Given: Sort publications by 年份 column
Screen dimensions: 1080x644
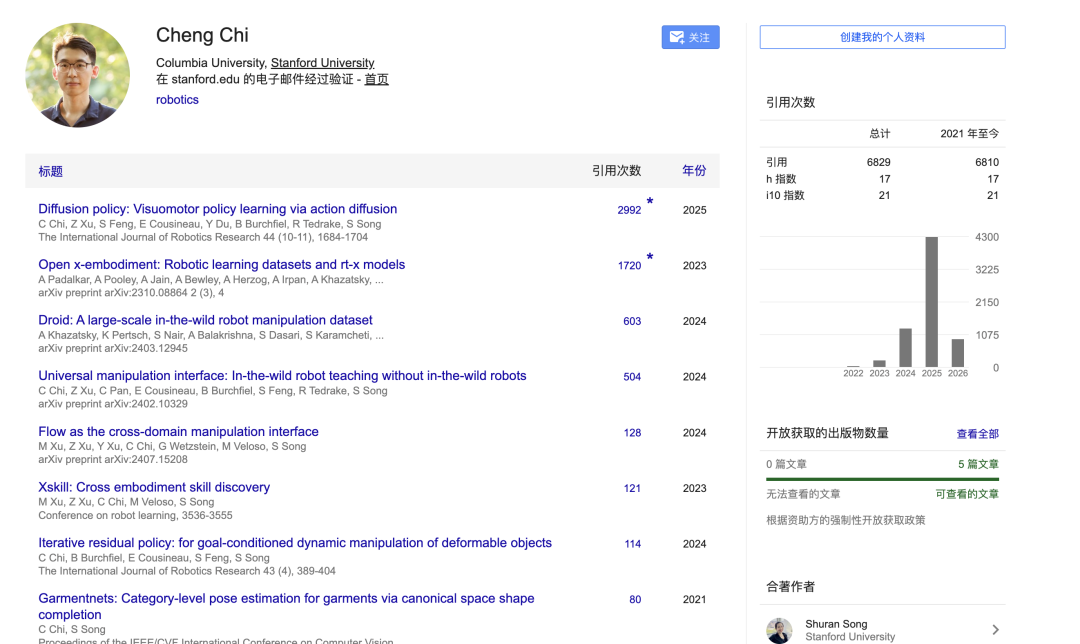Looking at the screenshot, I should coord(694,171).
